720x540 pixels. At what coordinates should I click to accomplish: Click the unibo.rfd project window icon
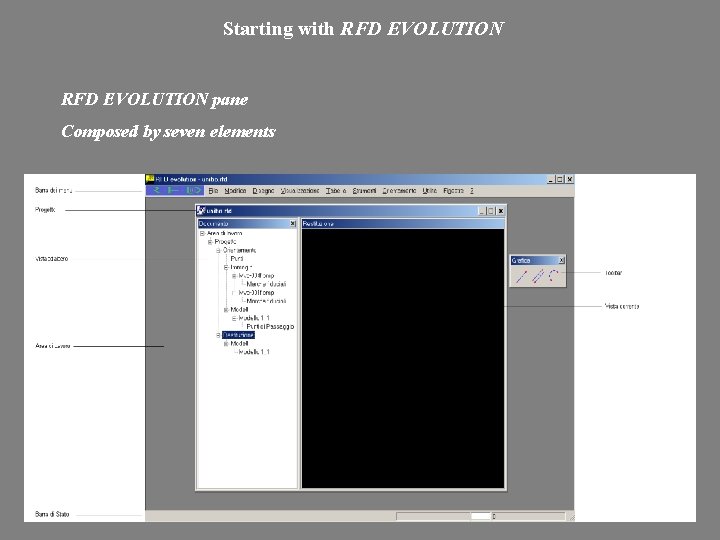(201, 211)
